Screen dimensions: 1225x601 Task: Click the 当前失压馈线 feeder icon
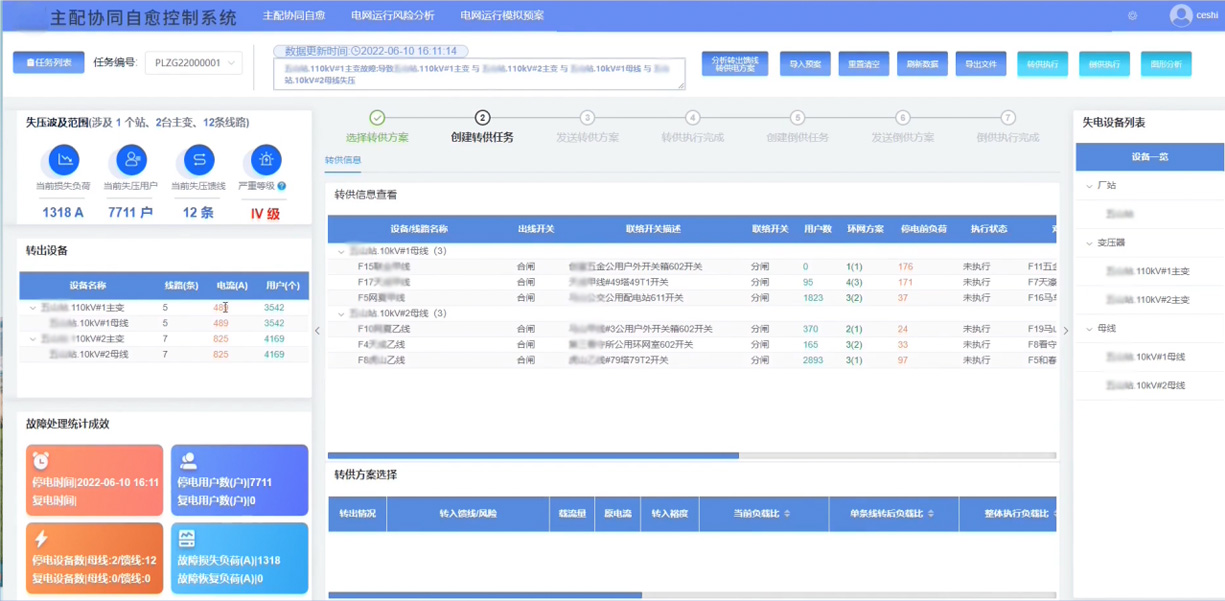[198, 160]
